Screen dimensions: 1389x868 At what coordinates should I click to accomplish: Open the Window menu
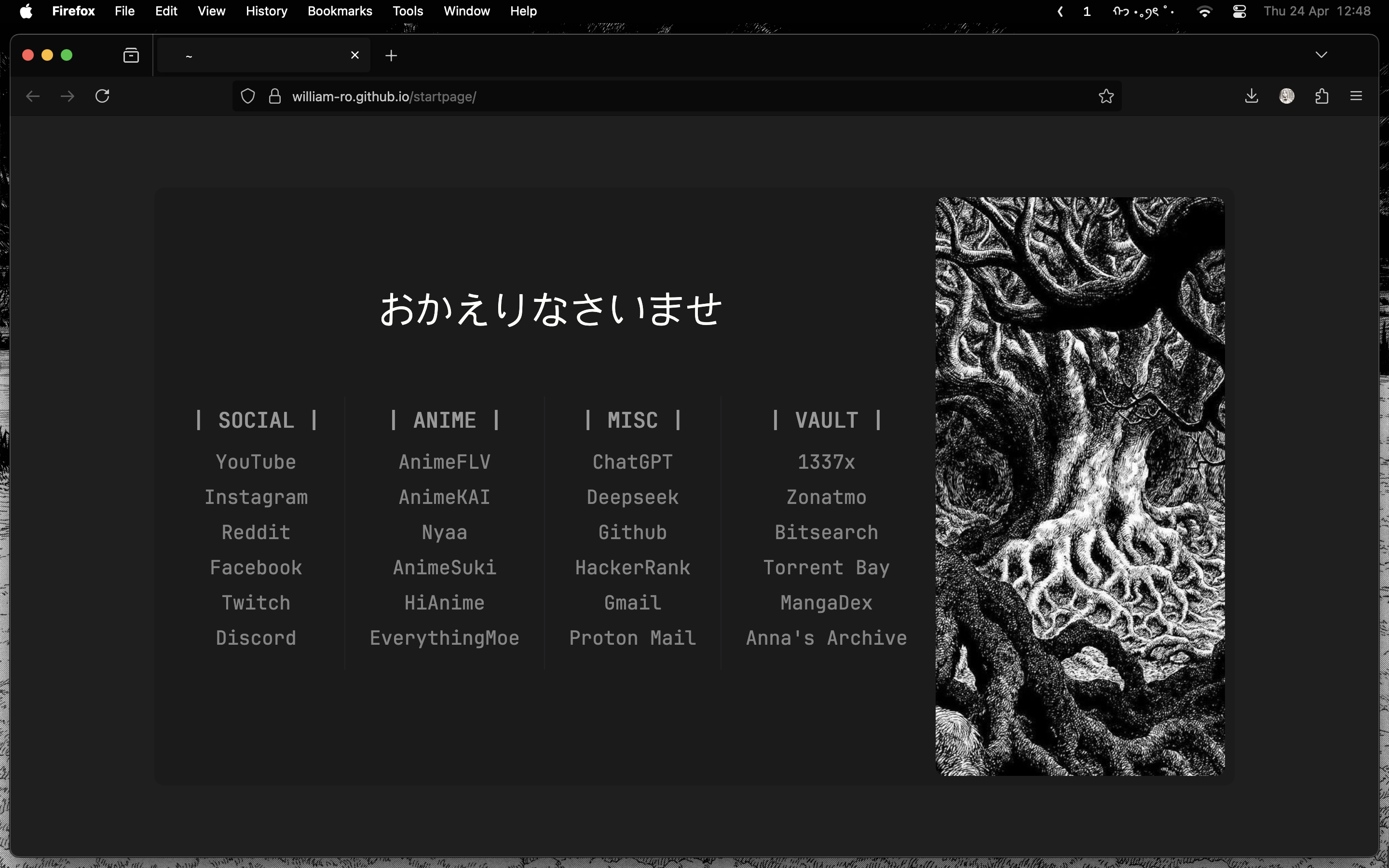[x=467, y=11]
